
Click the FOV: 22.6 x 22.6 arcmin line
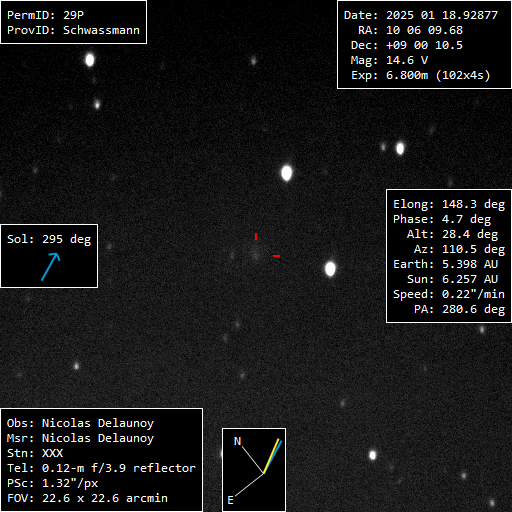coord(87,498)
